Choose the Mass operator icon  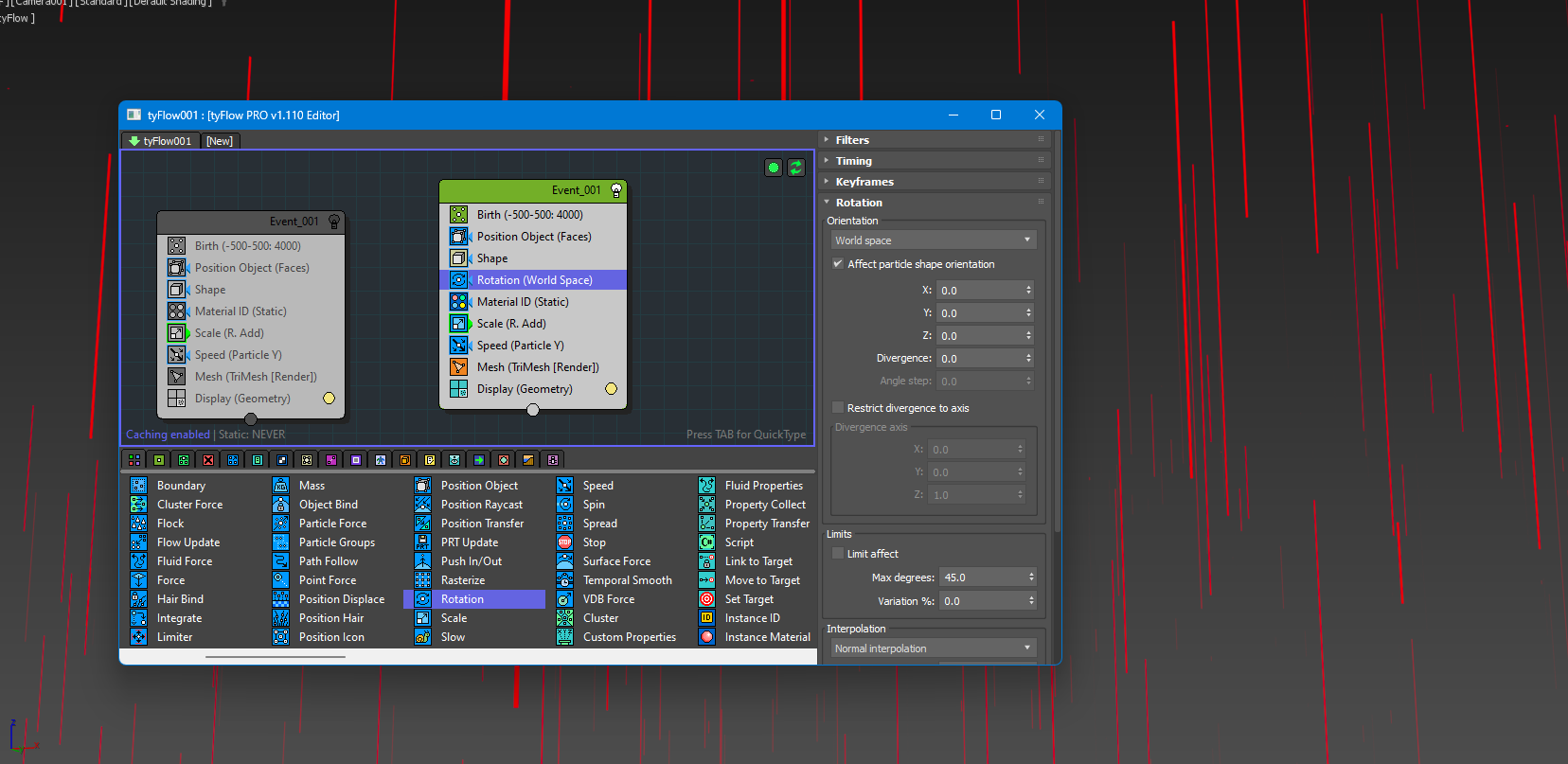pyautogui.click(x=281, y=486)
